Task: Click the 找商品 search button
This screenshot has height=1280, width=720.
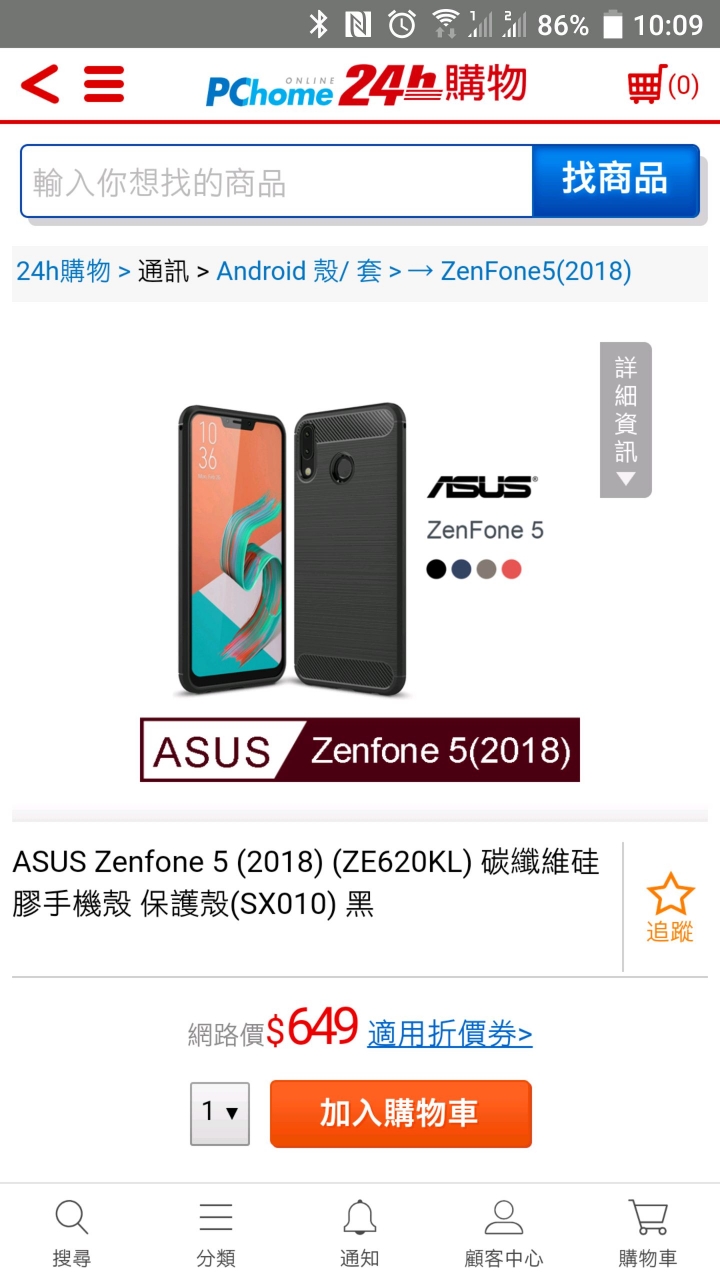Action: (x=615, y=180)
